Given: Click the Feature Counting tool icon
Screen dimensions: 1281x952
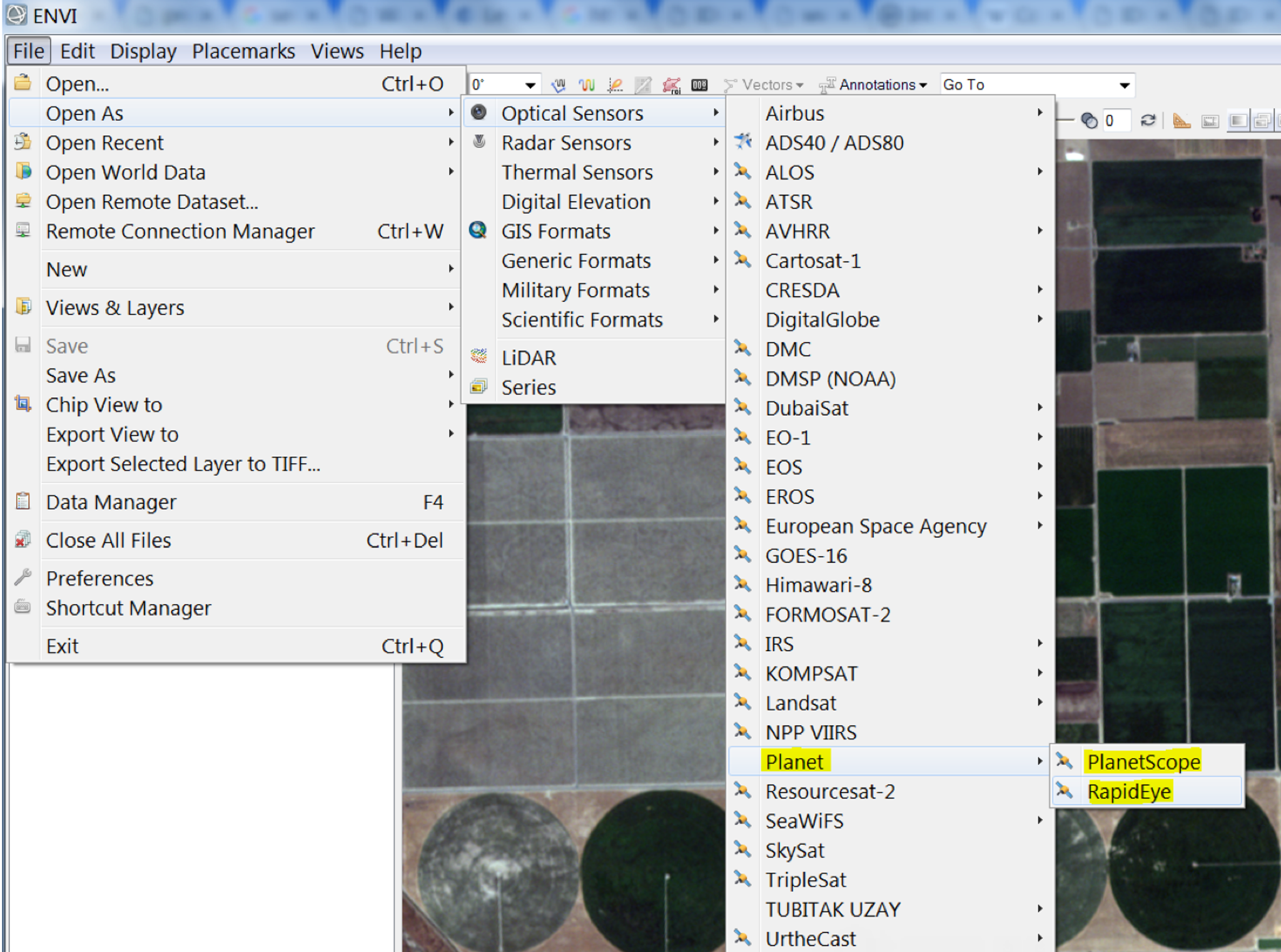Looking at the screenshot, I should 699,85.
